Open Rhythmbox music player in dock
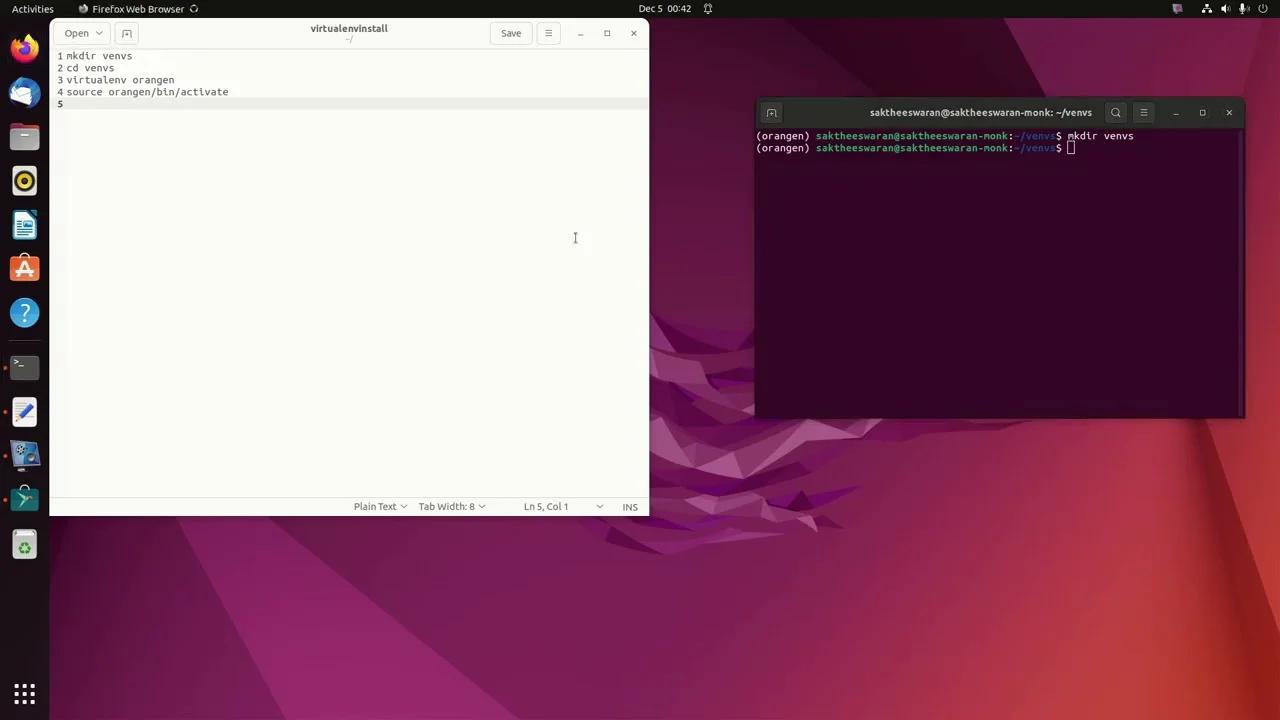 (x=25, y=181)
